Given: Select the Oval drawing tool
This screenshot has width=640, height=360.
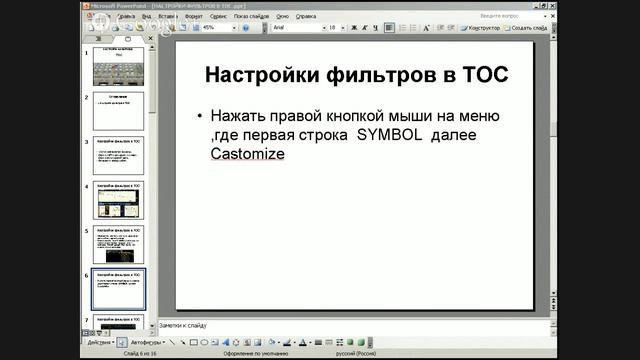Looking at the screenshot, I should click(x=204, y=342).
